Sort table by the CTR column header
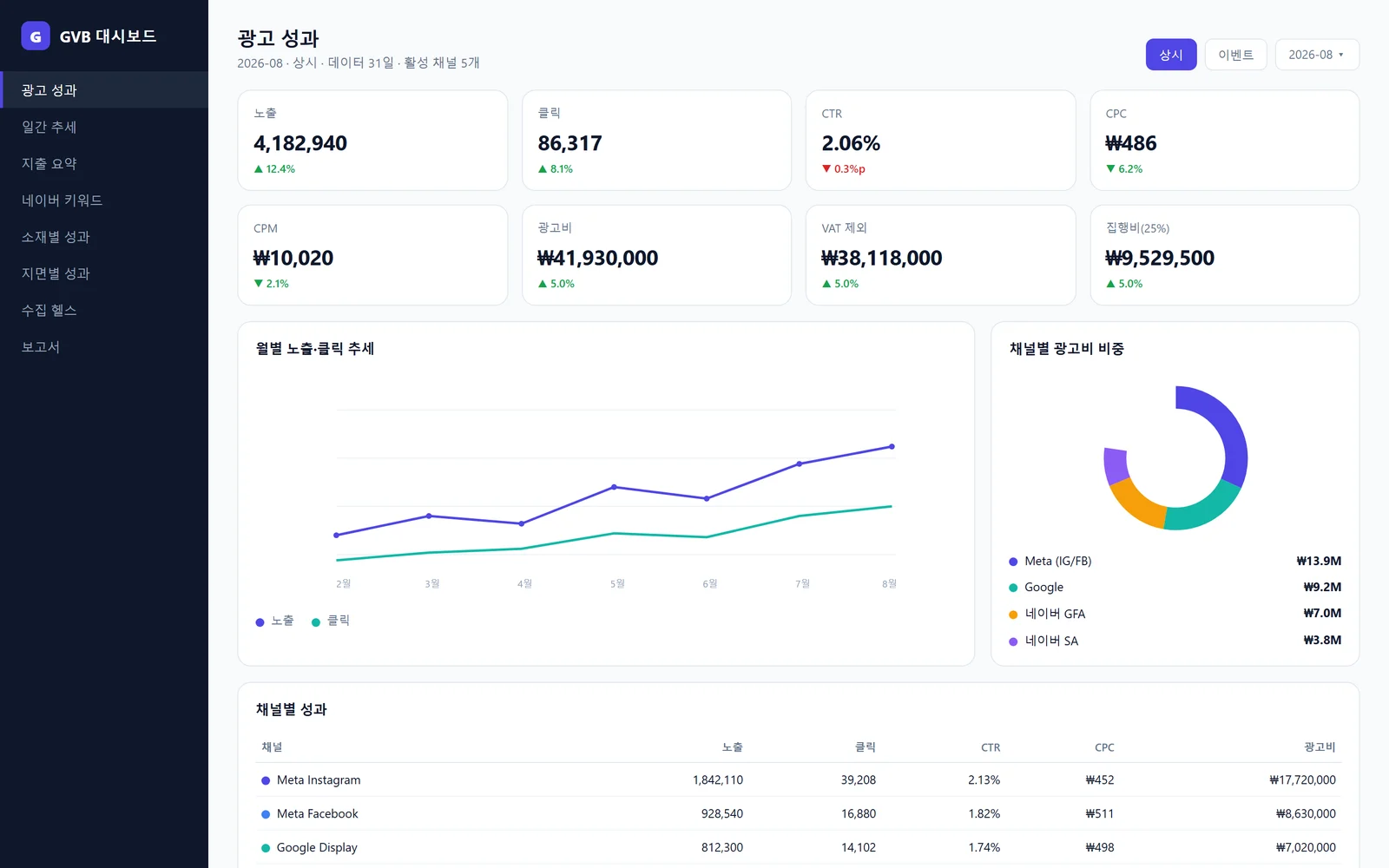 (991, 747)
